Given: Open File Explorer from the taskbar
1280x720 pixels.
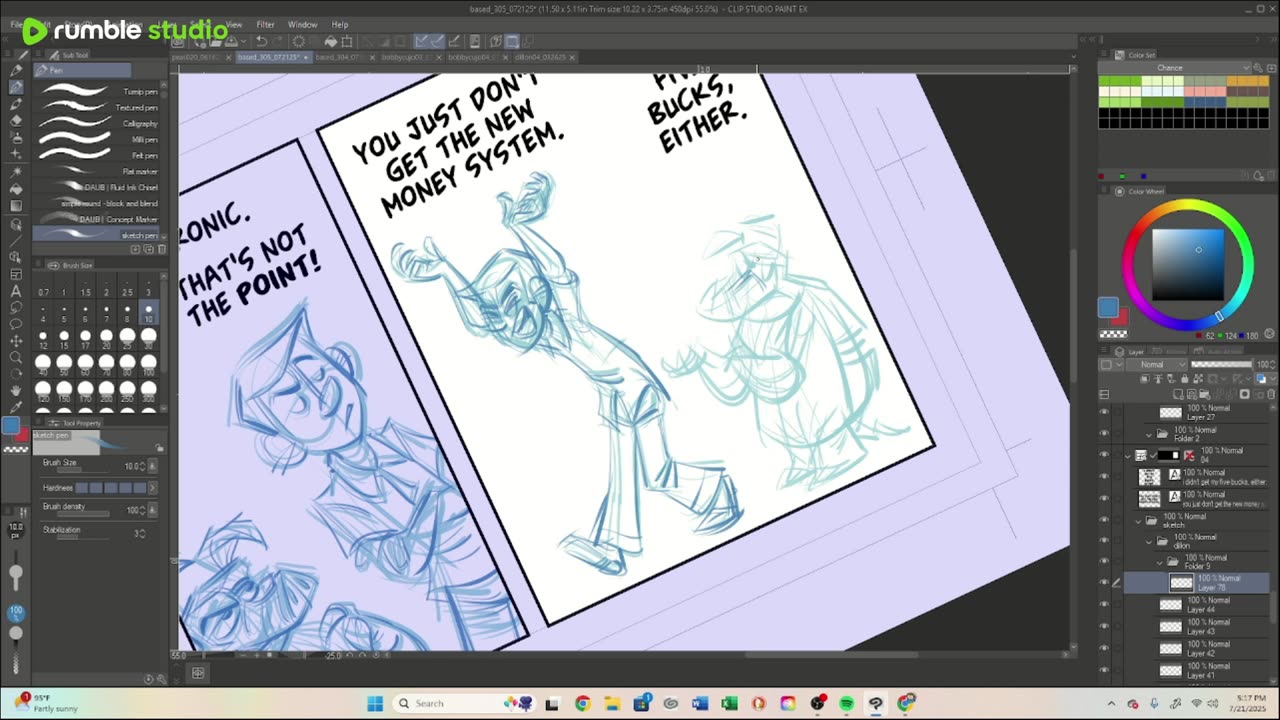Looking at the screenshot, I should (611, 703).
